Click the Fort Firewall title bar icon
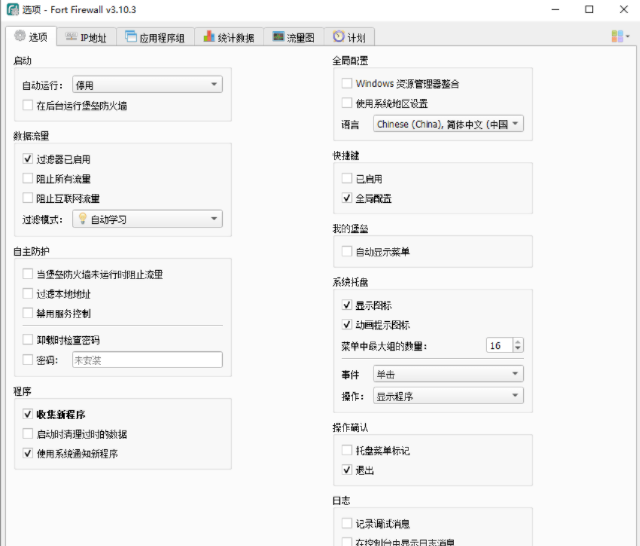Image resolution: width=640 pixels, height=546 pixels. [x=11, y=9]
